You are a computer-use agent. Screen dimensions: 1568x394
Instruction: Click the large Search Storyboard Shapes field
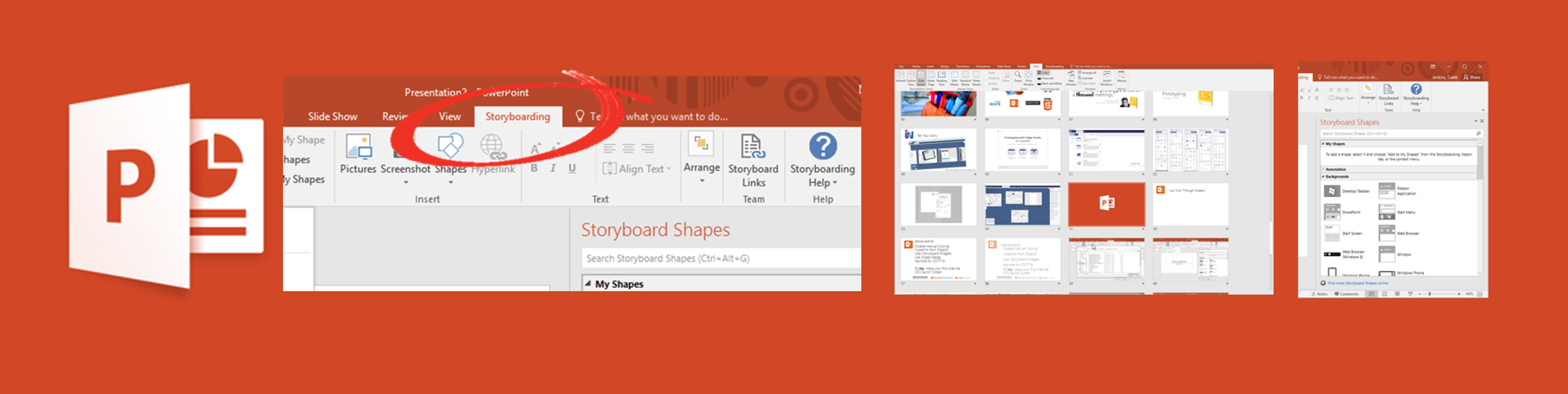pyautogui.click(x=720, y=259)
